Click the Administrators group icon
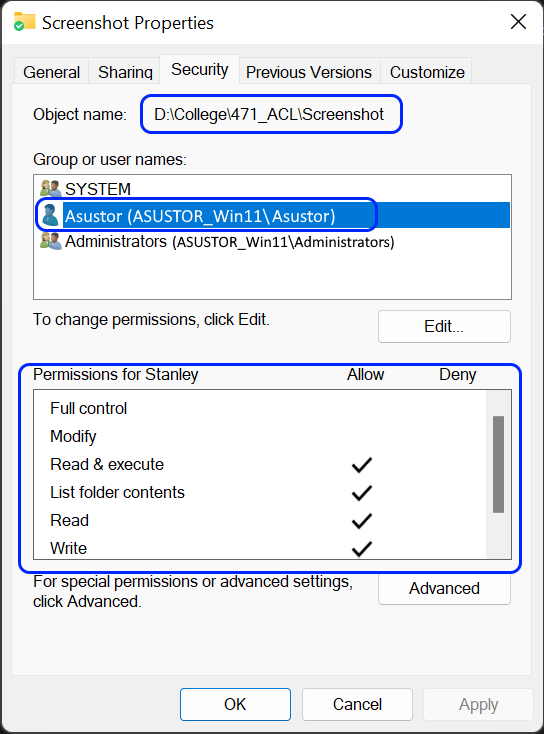 51,242
